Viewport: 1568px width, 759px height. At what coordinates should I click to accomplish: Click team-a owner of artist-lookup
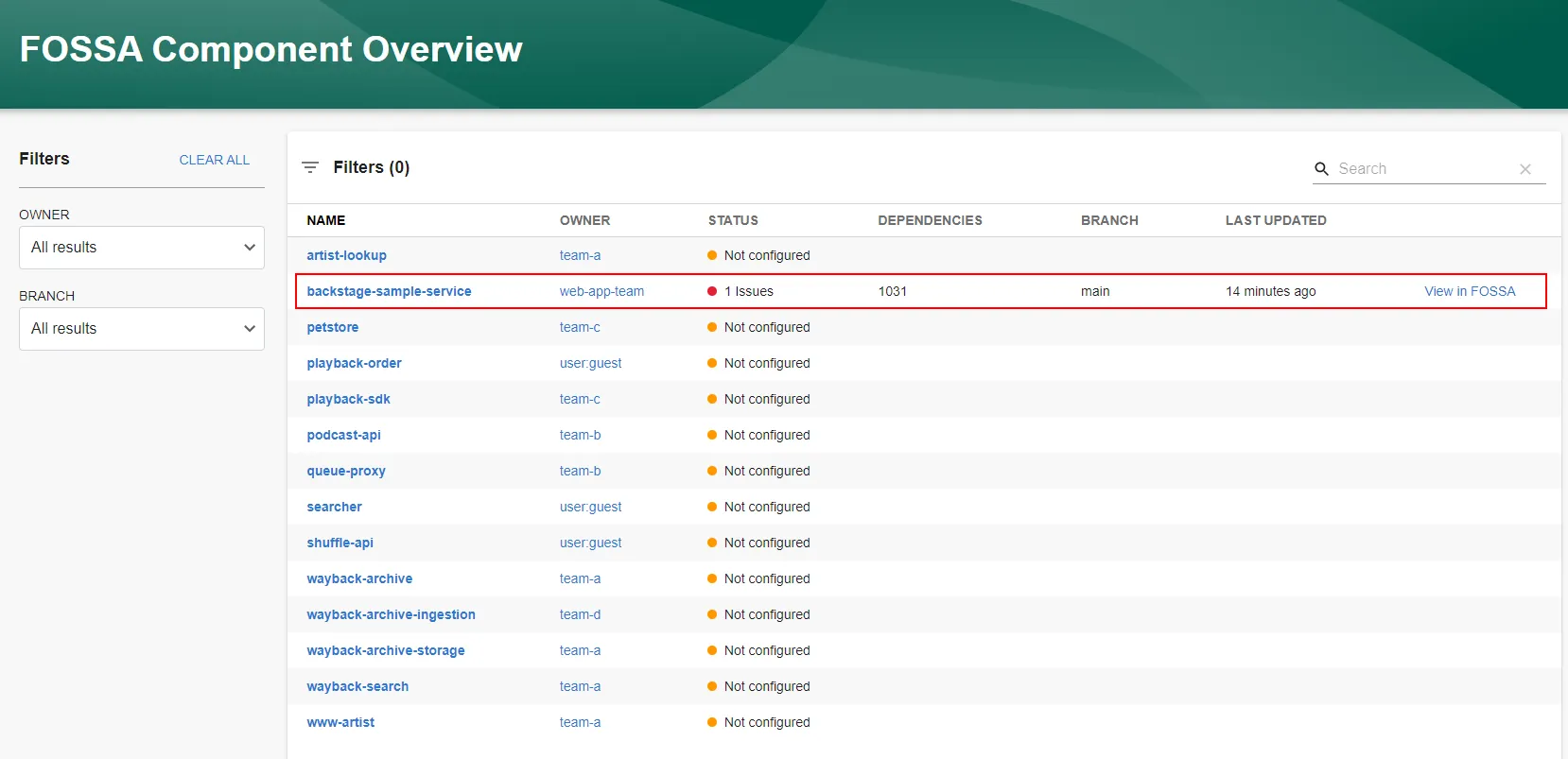[580, 255]
